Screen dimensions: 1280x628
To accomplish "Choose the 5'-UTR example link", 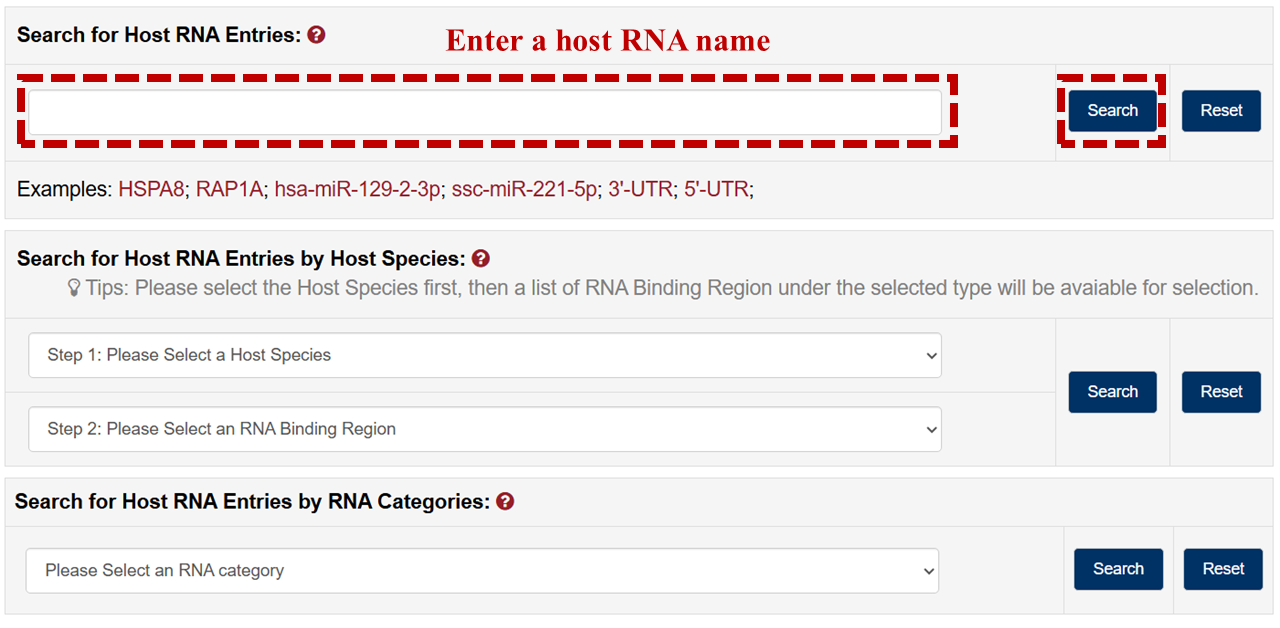I will pyautogui.click(x=716, y=189).
